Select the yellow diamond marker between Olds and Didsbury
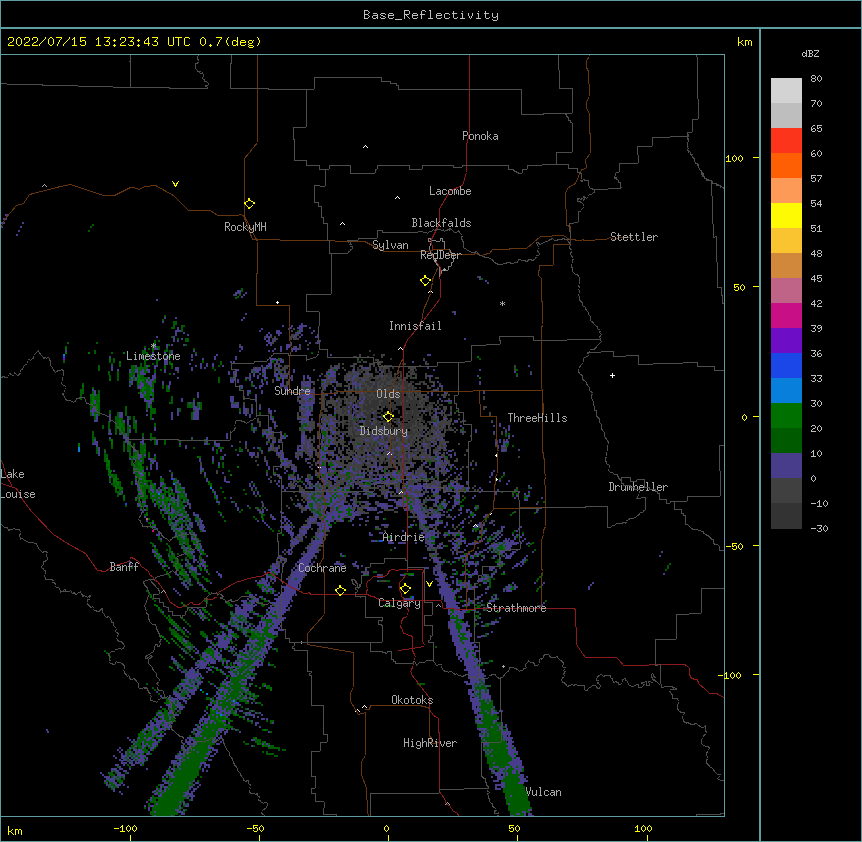Screen dimensions: 862x842 point(388,416)
